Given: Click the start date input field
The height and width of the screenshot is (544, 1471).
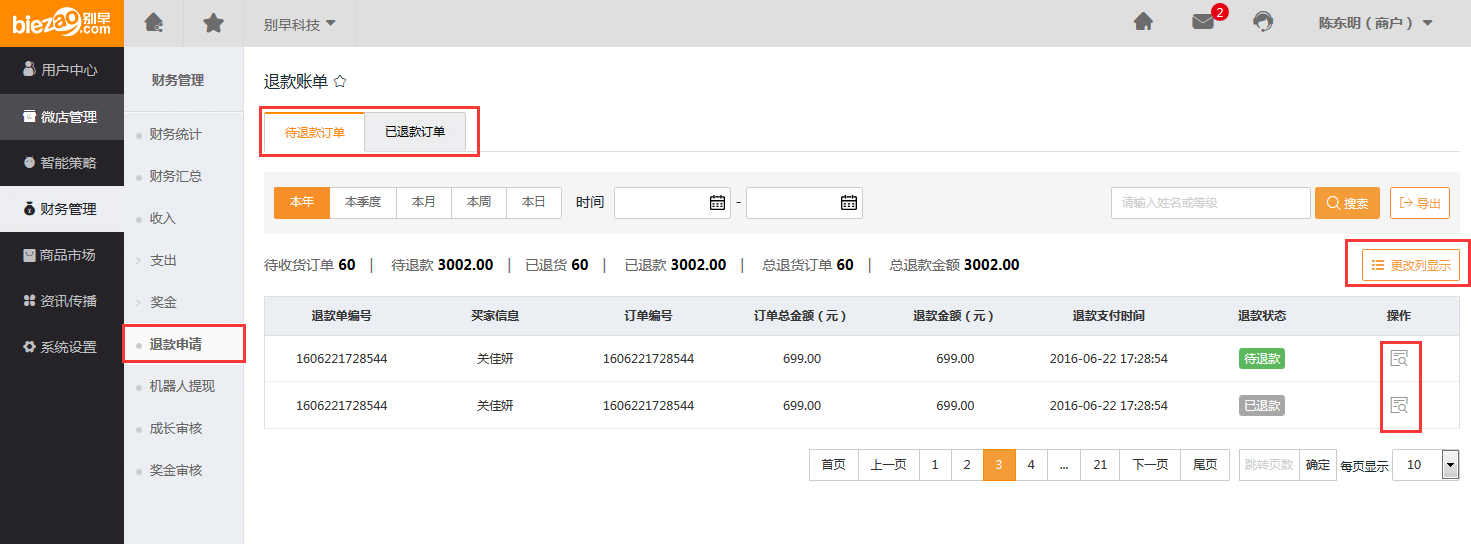Looking at the screenshot, I should tap(672, 202).
